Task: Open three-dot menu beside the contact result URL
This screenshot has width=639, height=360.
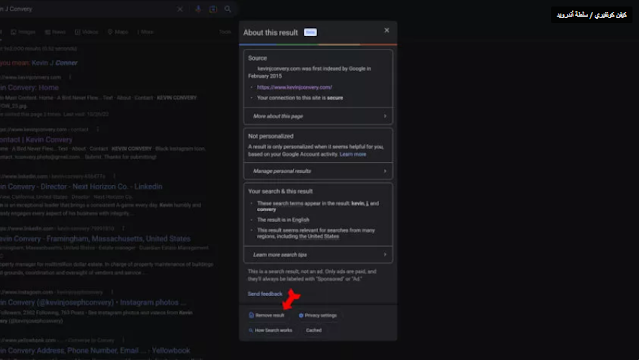Action: tap(97, 129)
